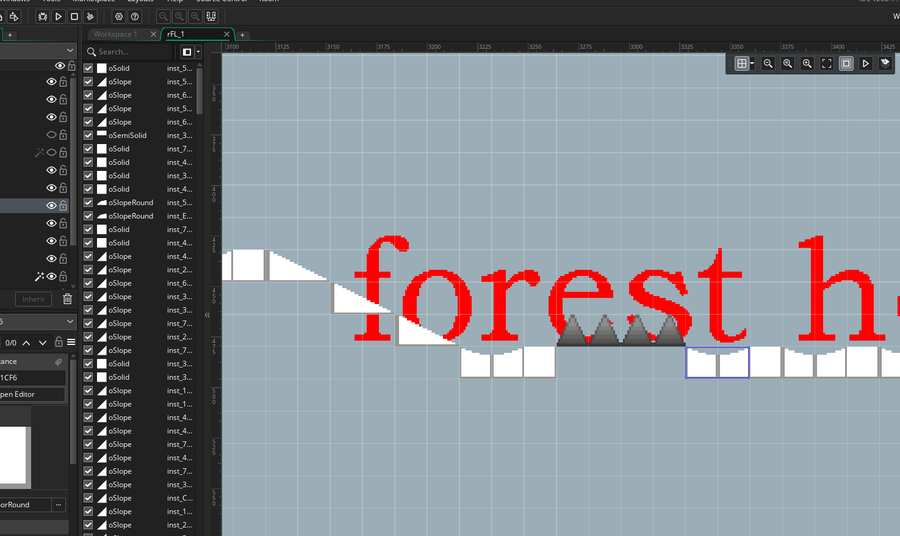Play room animation from the canvas toolbar
The image size is (900, 536).
pos(866,64)
